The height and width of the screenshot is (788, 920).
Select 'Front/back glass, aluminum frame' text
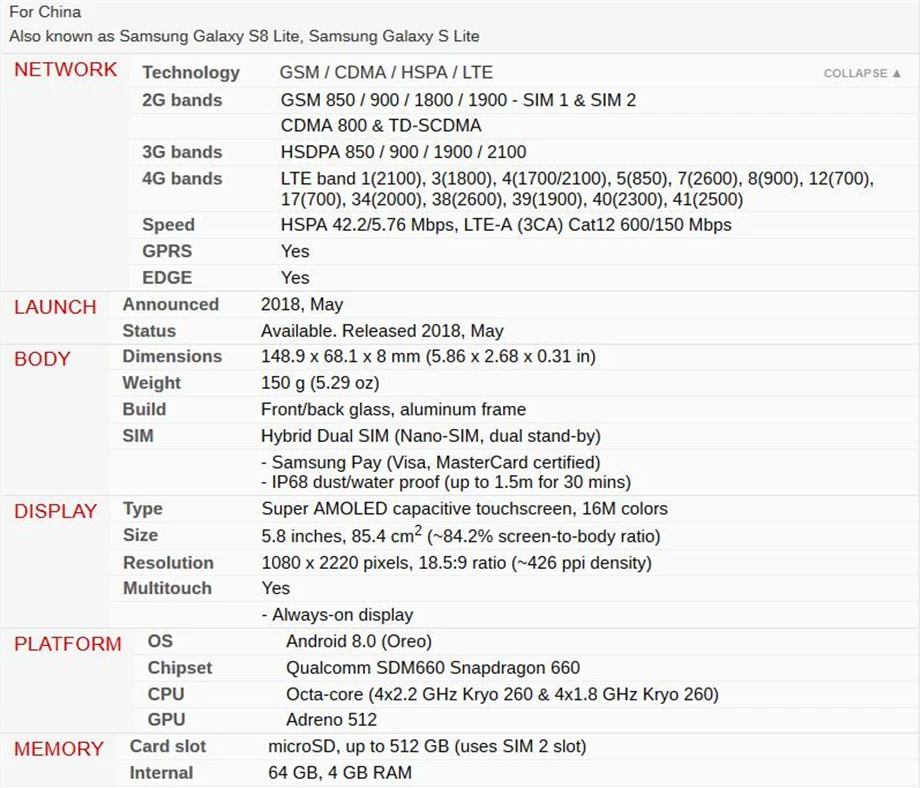pos(393,409)
